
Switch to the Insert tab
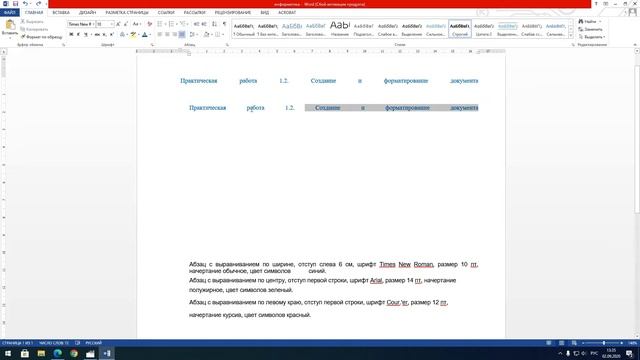click(61, 13)
